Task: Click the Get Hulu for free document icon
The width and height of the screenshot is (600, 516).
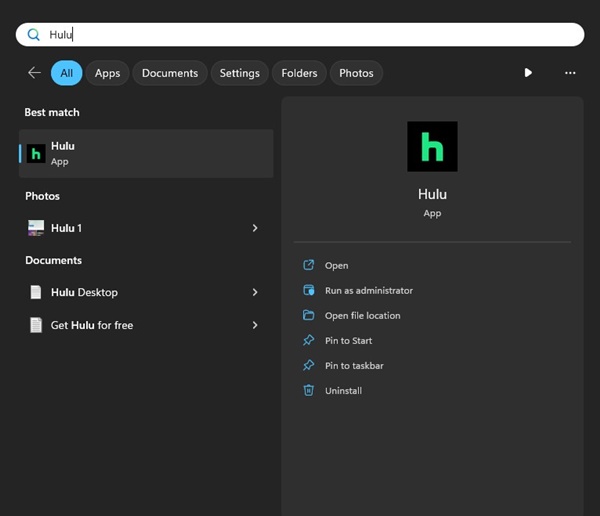Action: pos(36,325)
